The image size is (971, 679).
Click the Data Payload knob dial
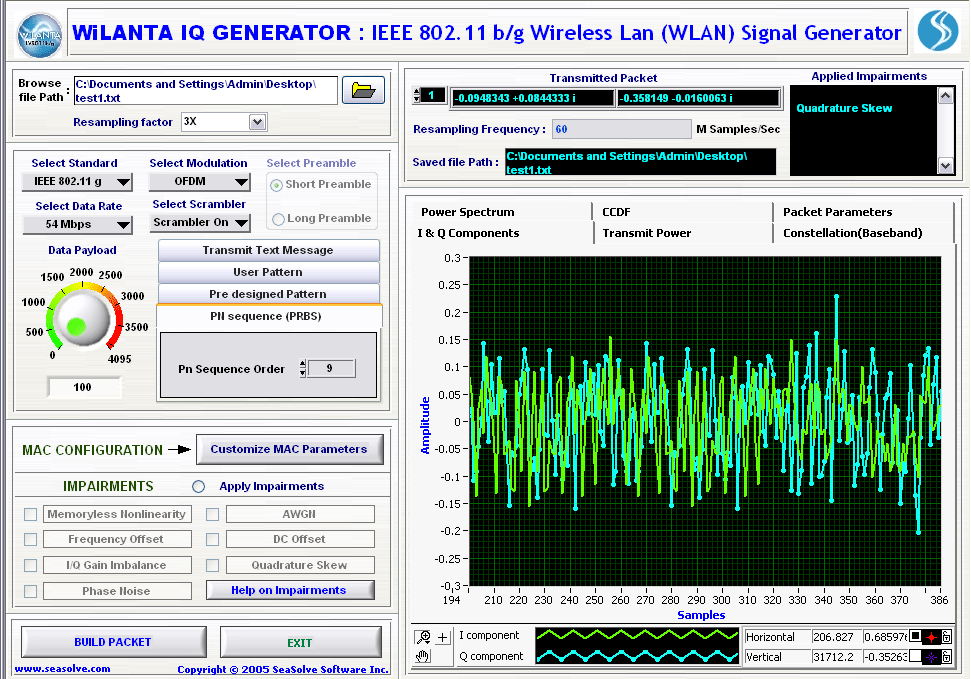(82, 320)
